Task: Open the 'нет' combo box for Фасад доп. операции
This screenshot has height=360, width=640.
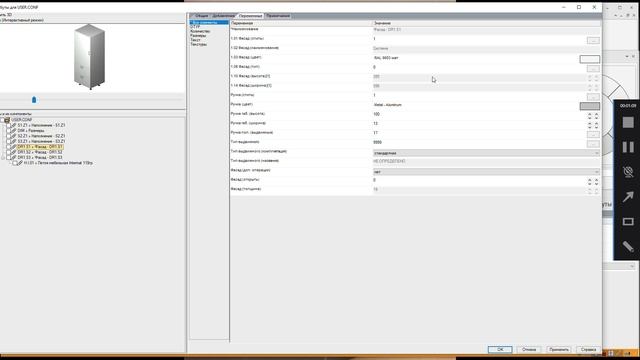Action: [486, 172]
